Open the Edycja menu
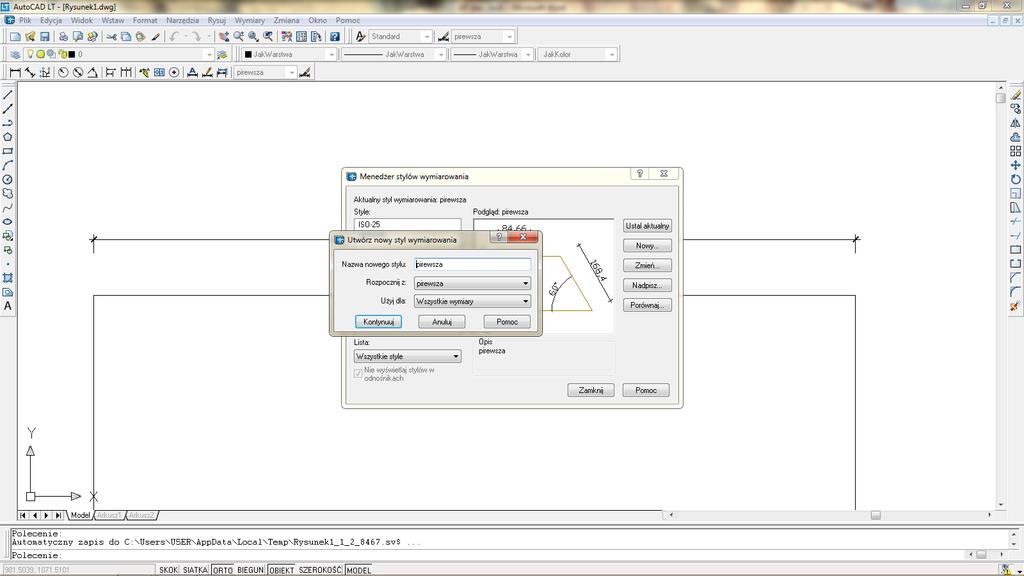Viewport: 1024px width, 576px height. coord(51,20)
